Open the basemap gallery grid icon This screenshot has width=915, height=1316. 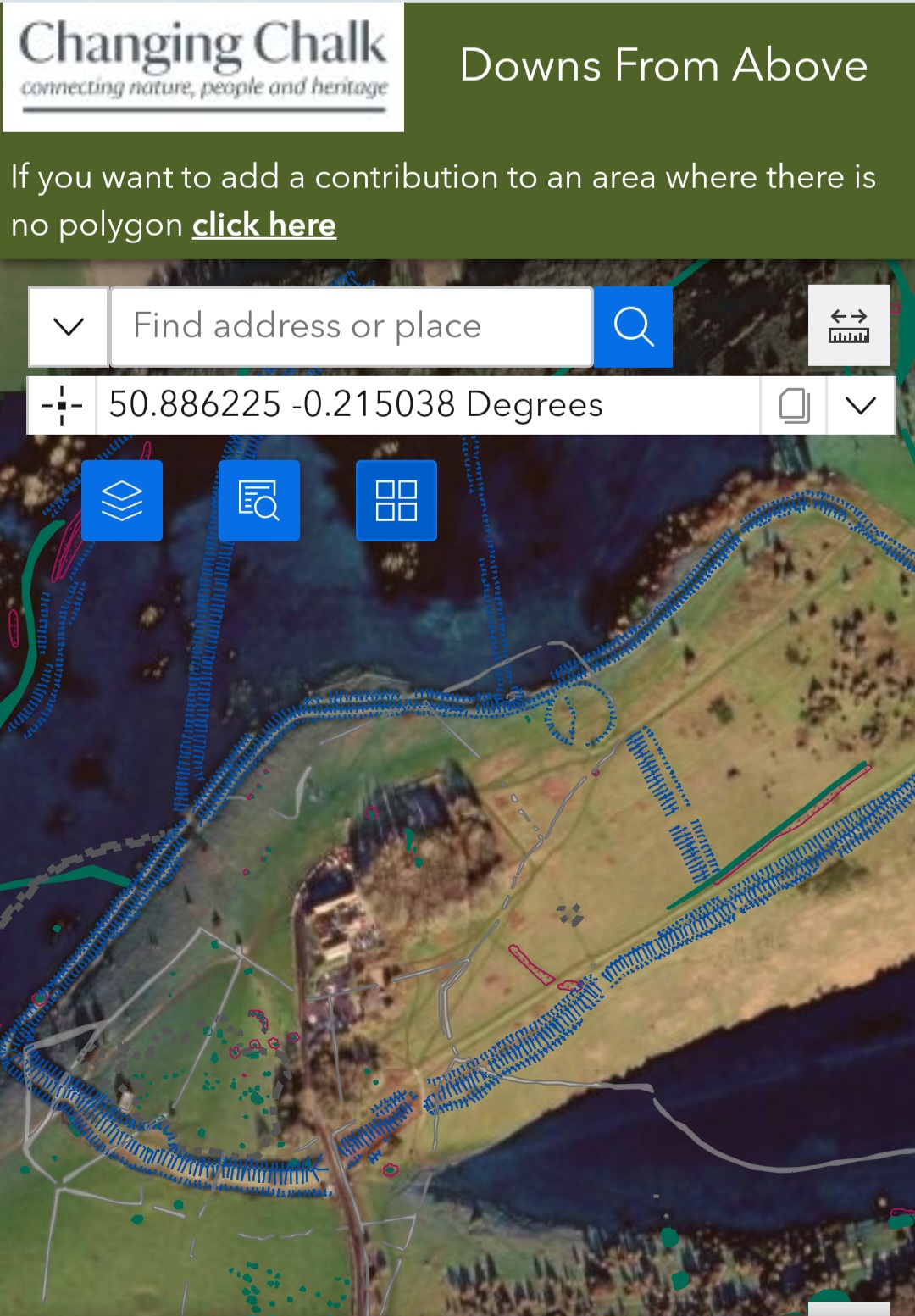pyautogui.click(x=396, y=500)
